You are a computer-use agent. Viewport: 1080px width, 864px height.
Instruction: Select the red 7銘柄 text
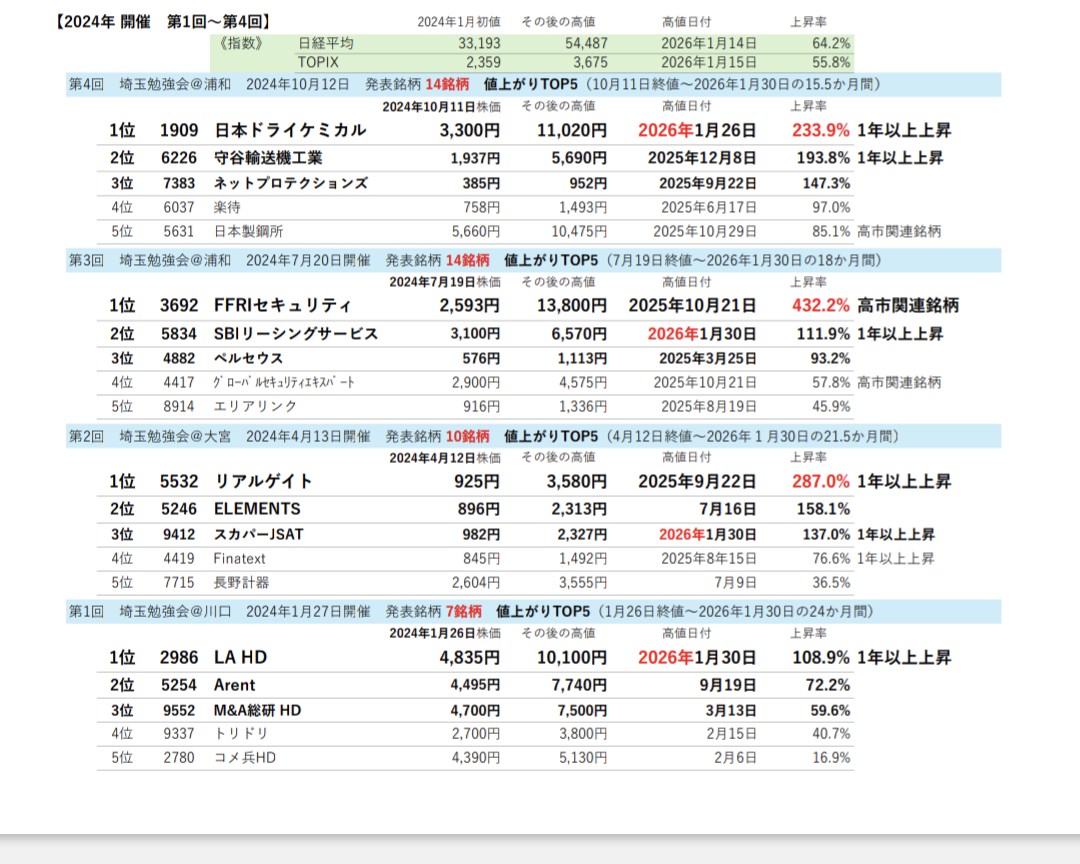pos(464,612)
